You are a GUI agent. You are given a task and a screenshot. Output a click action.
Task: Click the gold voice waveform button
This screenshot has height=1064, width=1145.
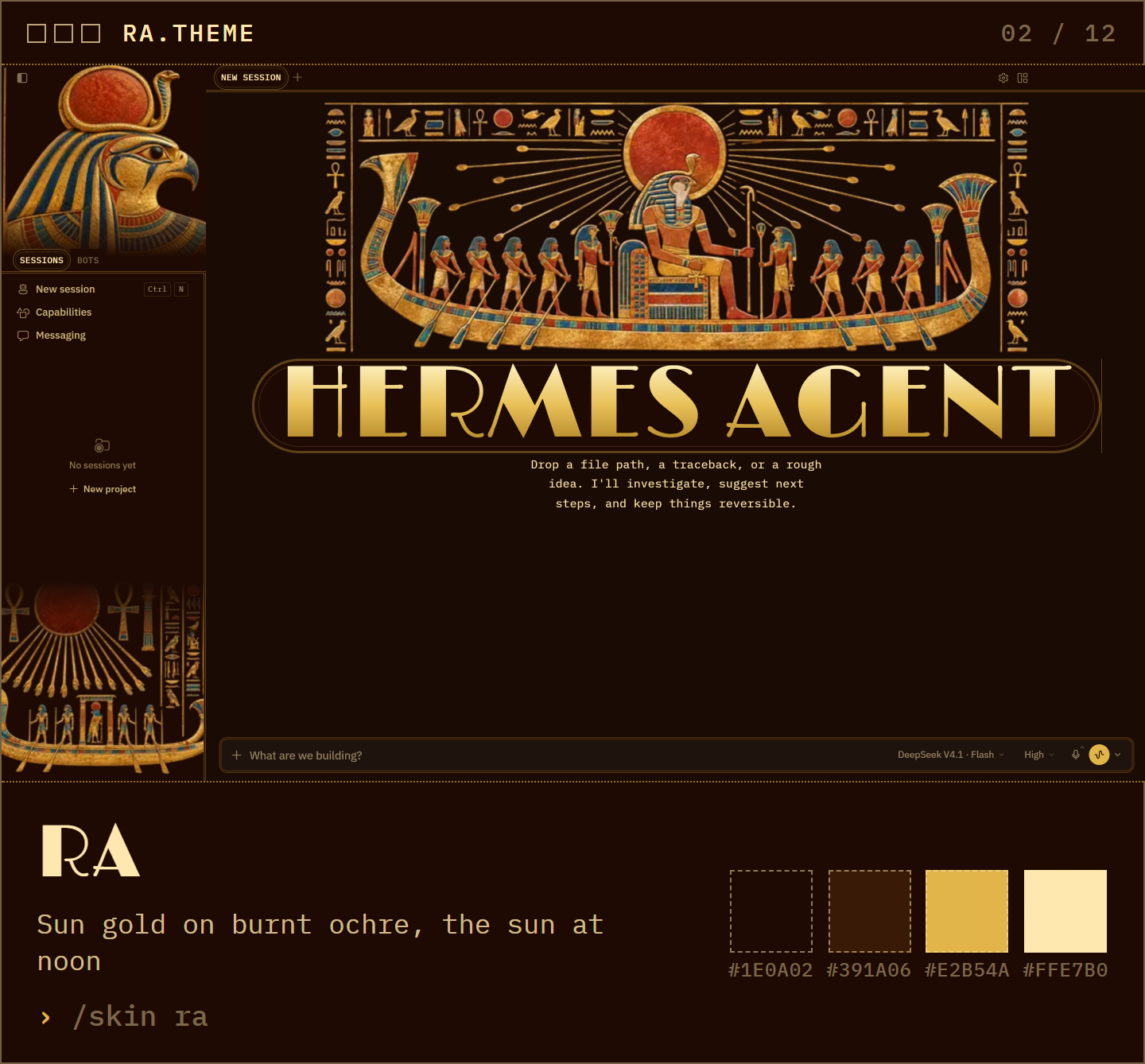point(1099,755)
